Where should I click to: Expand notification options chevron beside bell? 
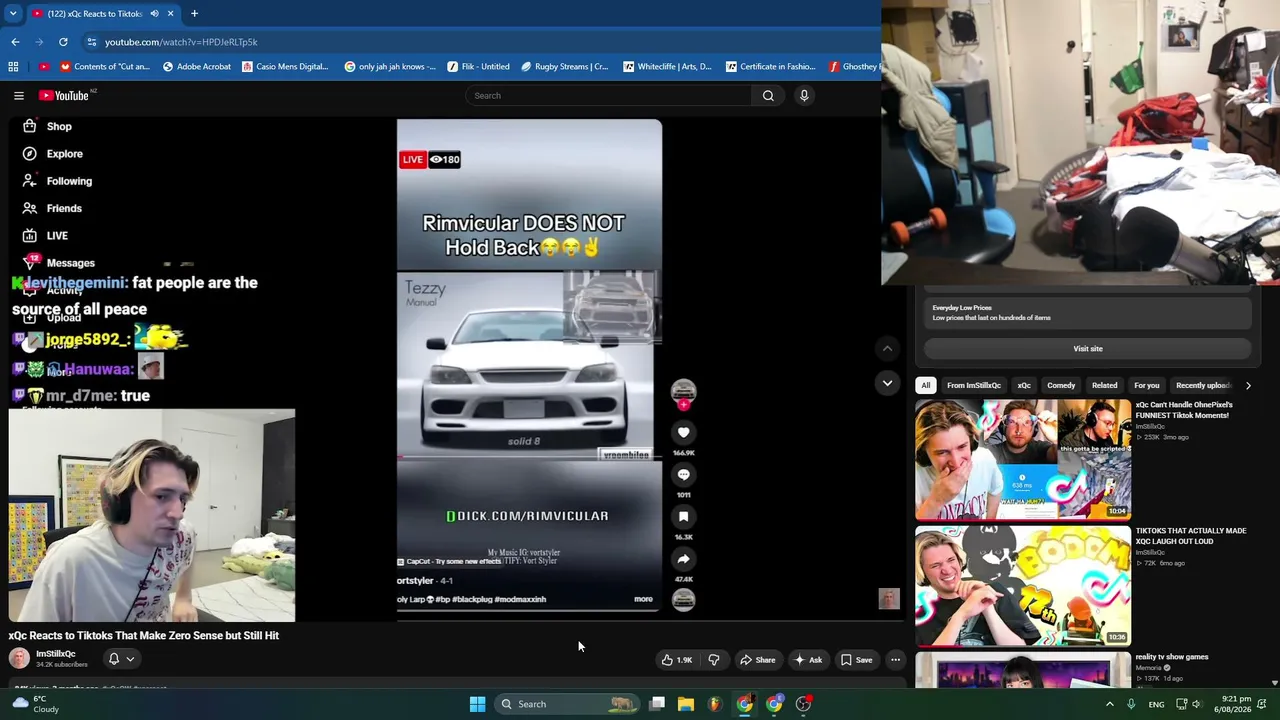tap(130, 659)
